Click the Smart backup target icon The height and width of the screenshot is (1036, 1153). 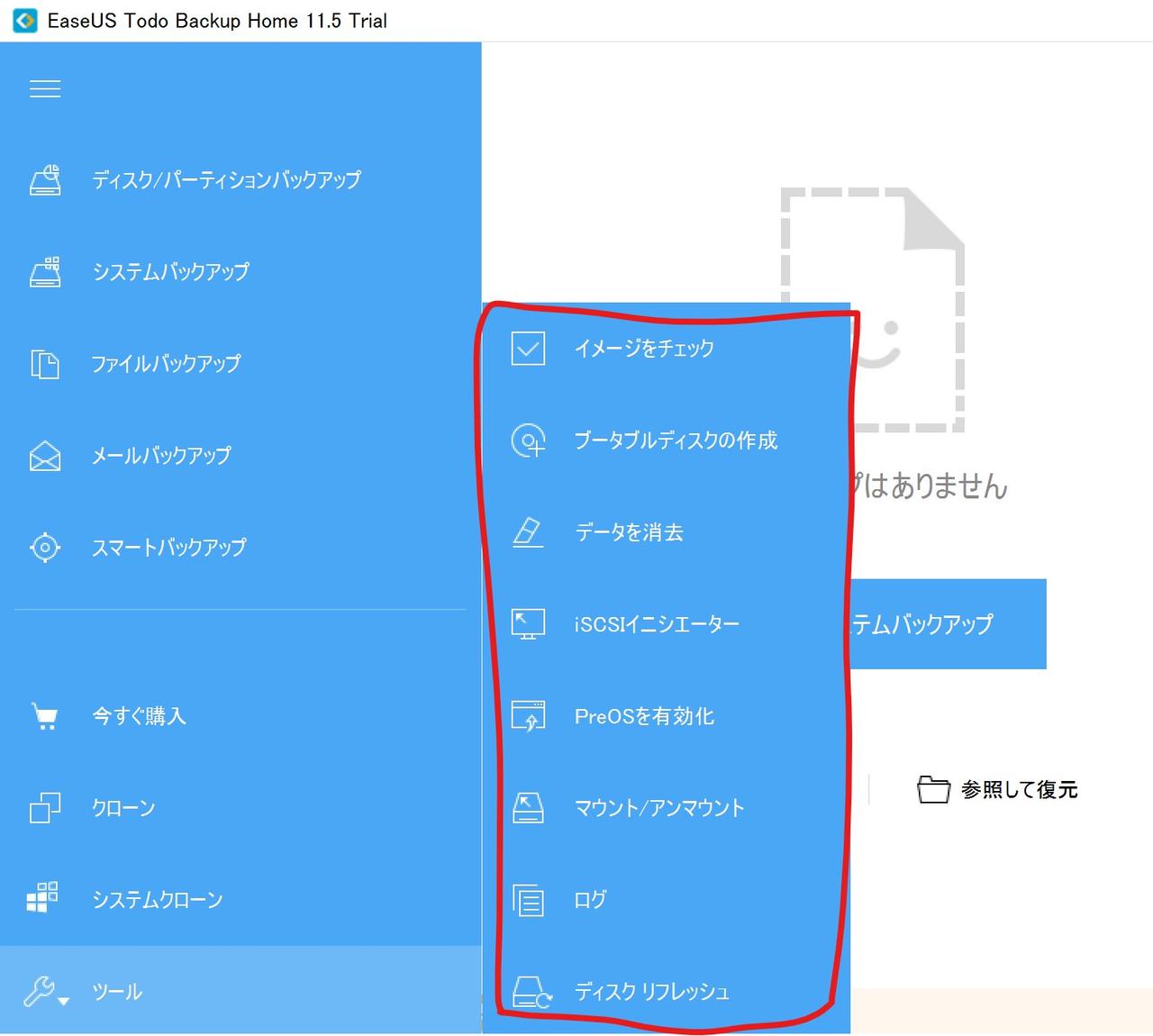tap(45, 548)
